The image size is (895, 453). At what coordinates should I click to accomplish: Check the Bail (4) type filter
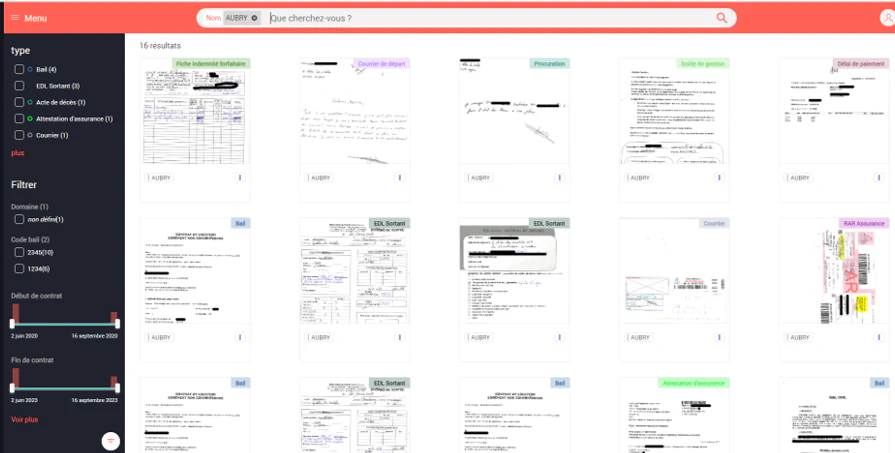[19, 70]
